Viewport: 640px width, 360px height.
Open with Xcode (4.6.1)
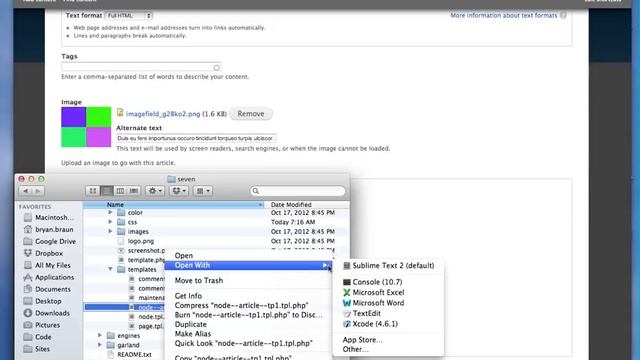point(389,324)
